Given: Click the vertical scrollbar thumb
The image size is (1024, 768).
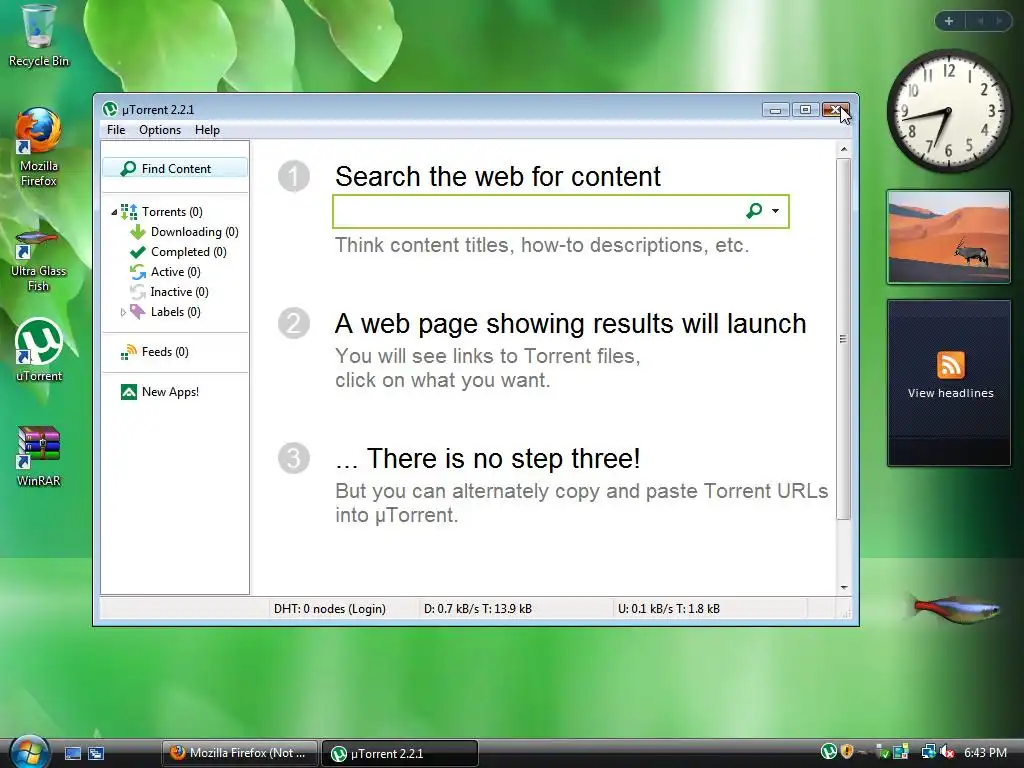Looking at the screenshot, I should [844, 339].
